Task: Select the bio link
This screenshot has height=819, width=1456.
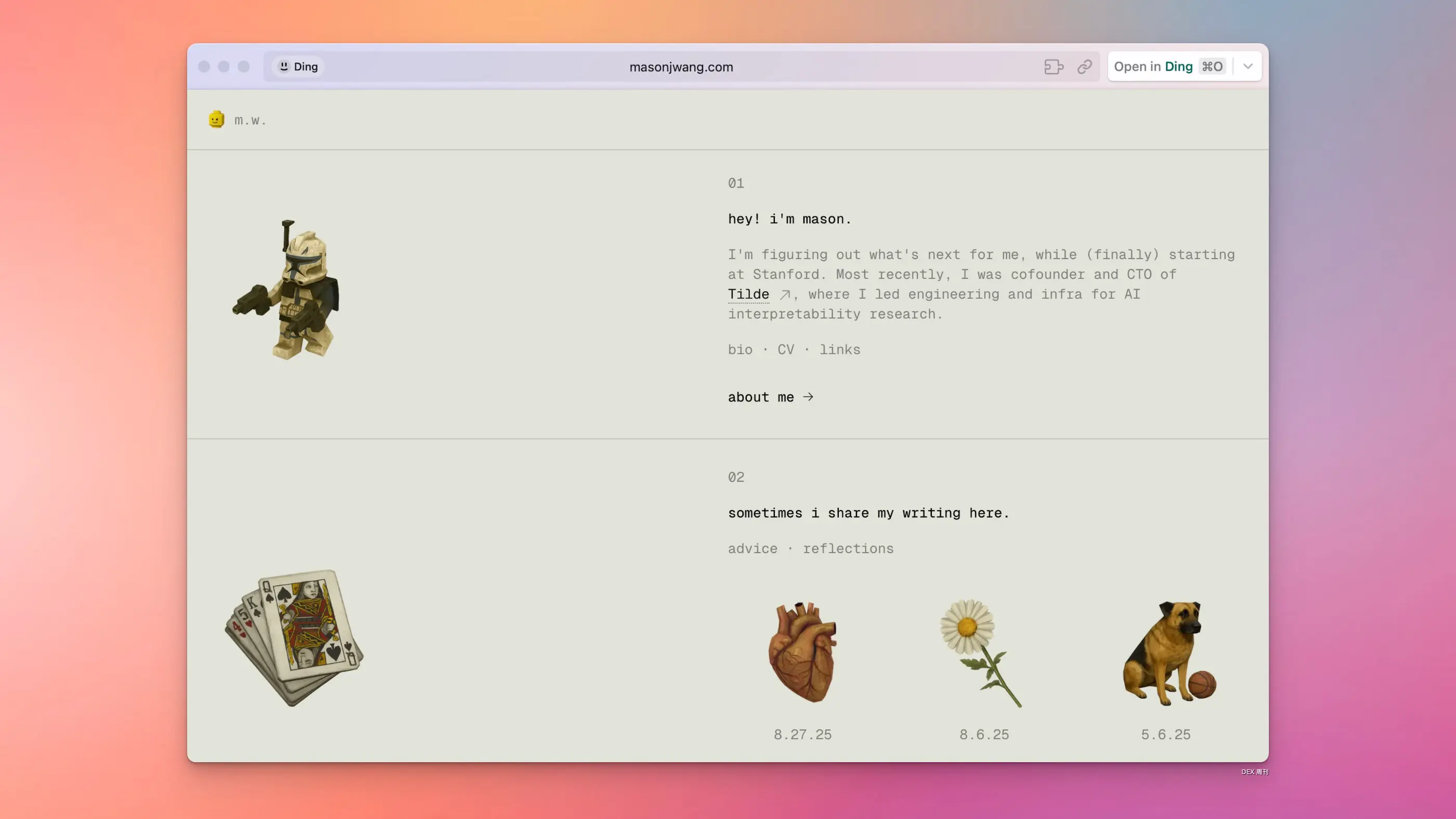Action: click(740, 350)
